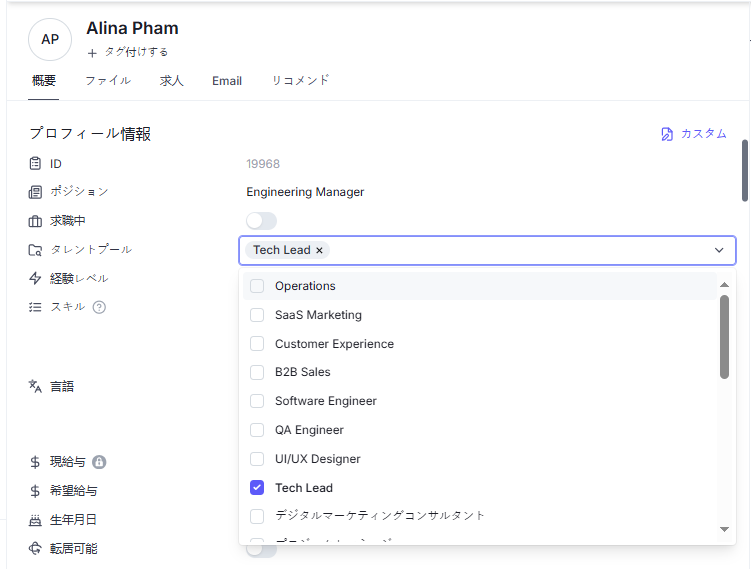This screenshot has width=751, height=569.
Task: Click the briefcase icon beside 求職中
Action: tap(35, 221)
